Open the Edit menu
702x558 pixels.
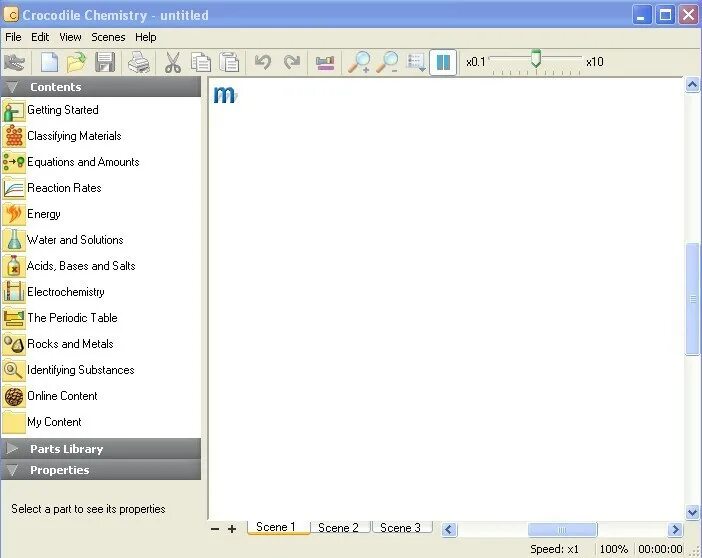pyautogui.click(x=40, y=37)
